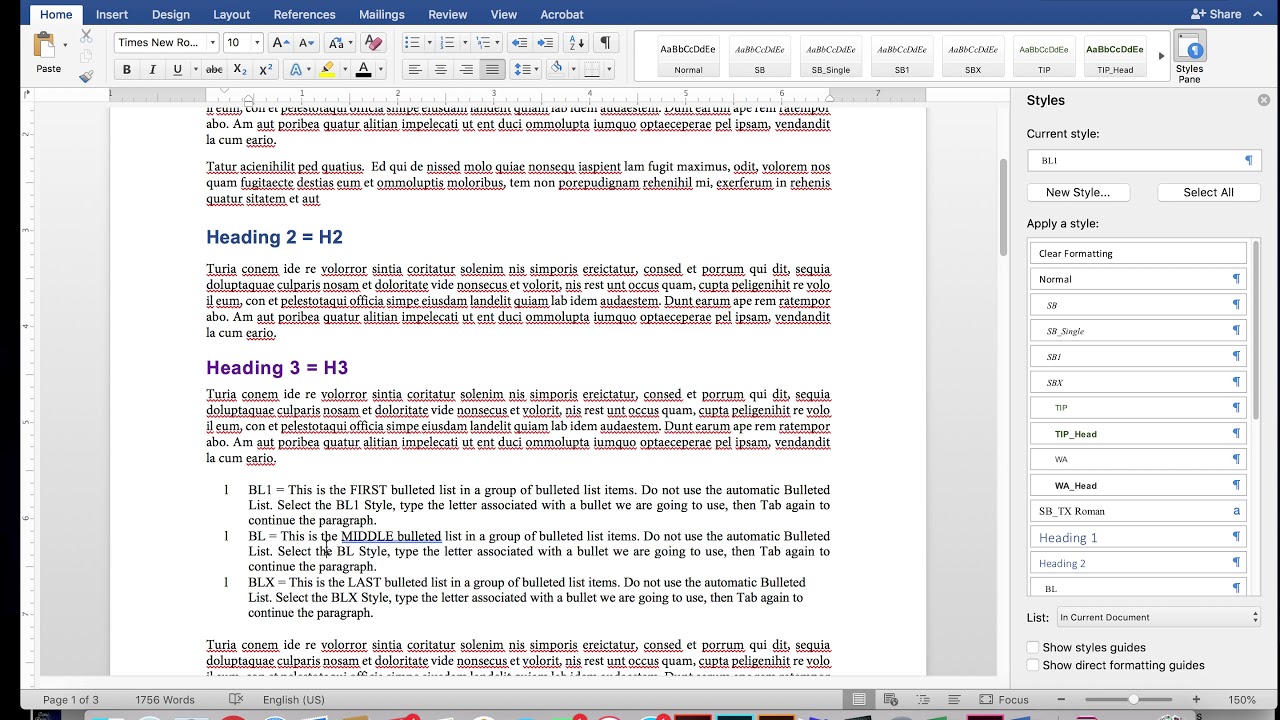Apply the TIP_Head style in the ribbon gallery
The width and height of the screenshot is (1280, 720).
[1115, 56]
